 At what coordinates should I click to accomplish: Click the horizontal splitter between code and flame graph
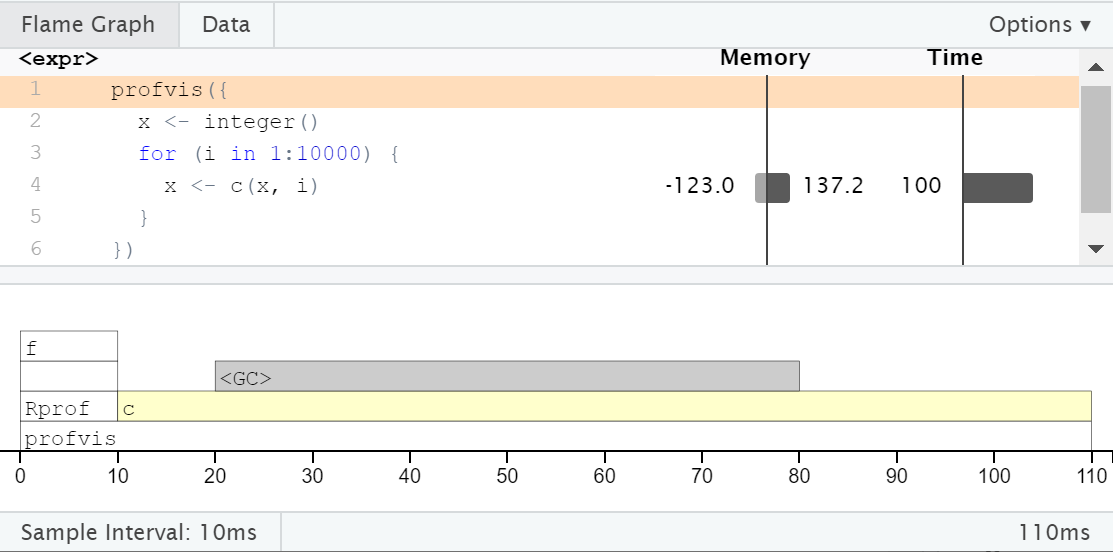(x=556, y=275)
